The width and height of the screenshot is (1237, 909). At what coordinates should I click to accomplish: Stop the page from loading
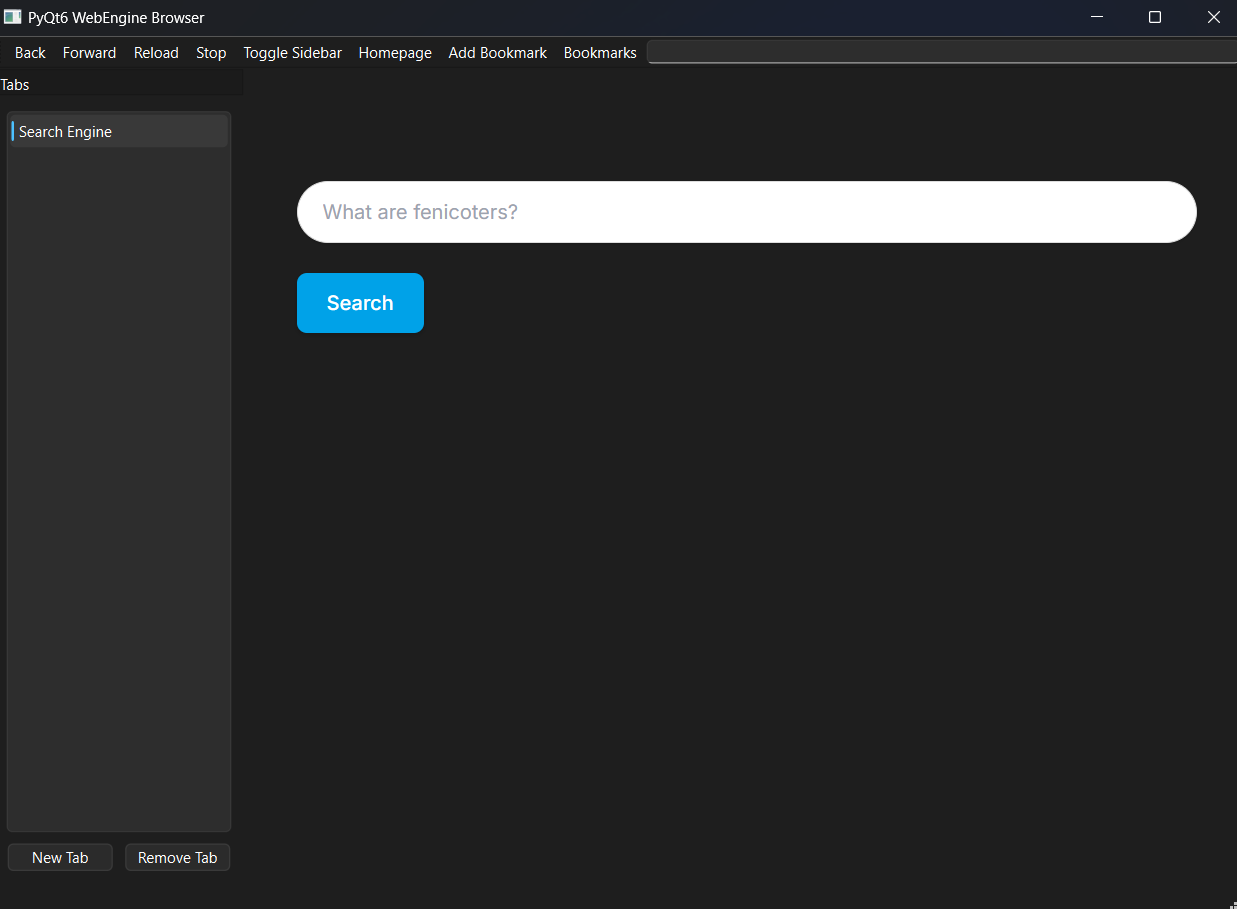211,53
